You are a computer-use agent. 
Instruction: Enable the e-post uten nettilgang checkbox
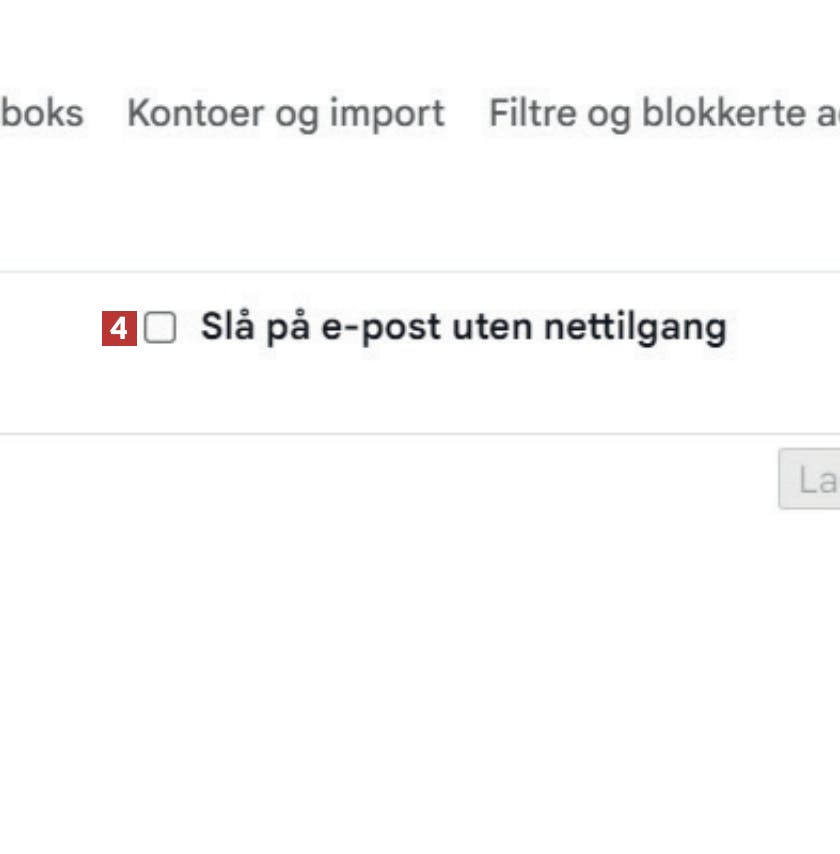coord(160,327)
